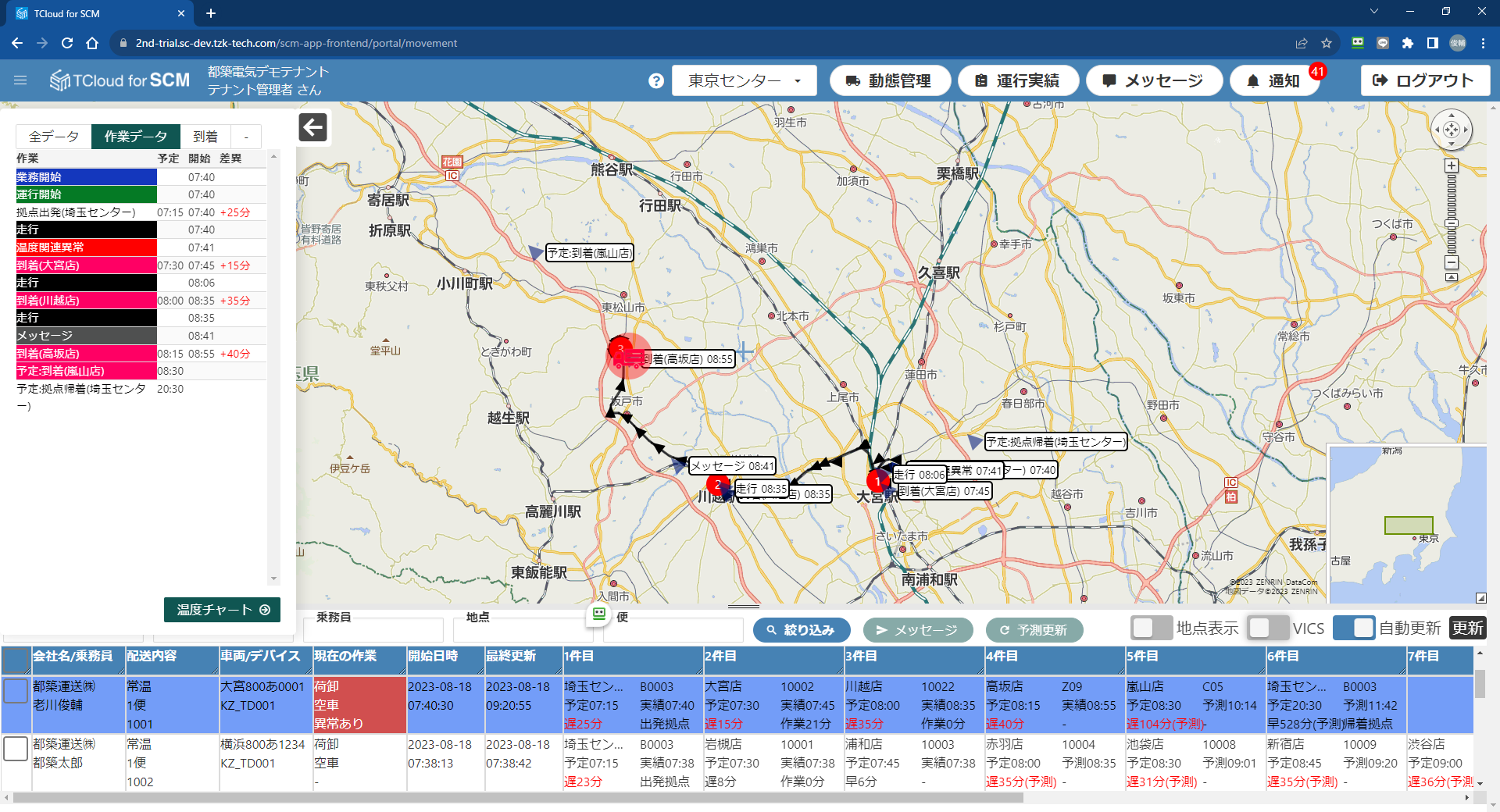Image resolution: width=1500 pixels, height=812 pixels.
Task: Go to browser home page
Action: [x=92, y=43]
